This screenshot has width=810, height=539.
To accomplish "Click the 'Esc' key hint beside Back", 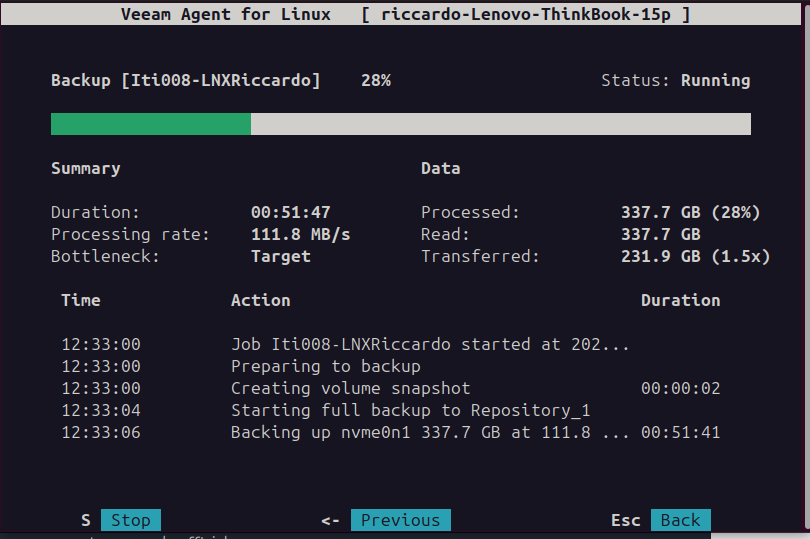I will pyautogui.click(x=626, y=520).
